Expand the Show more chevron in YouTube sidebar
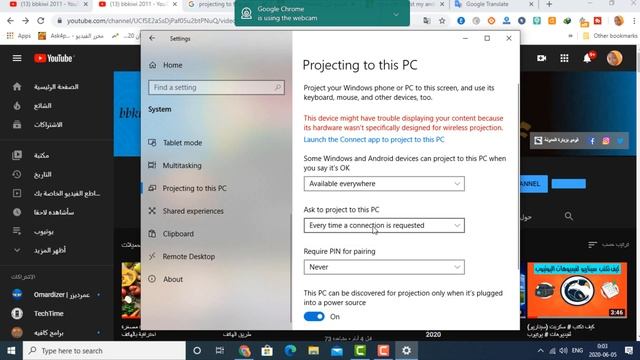 17,250
